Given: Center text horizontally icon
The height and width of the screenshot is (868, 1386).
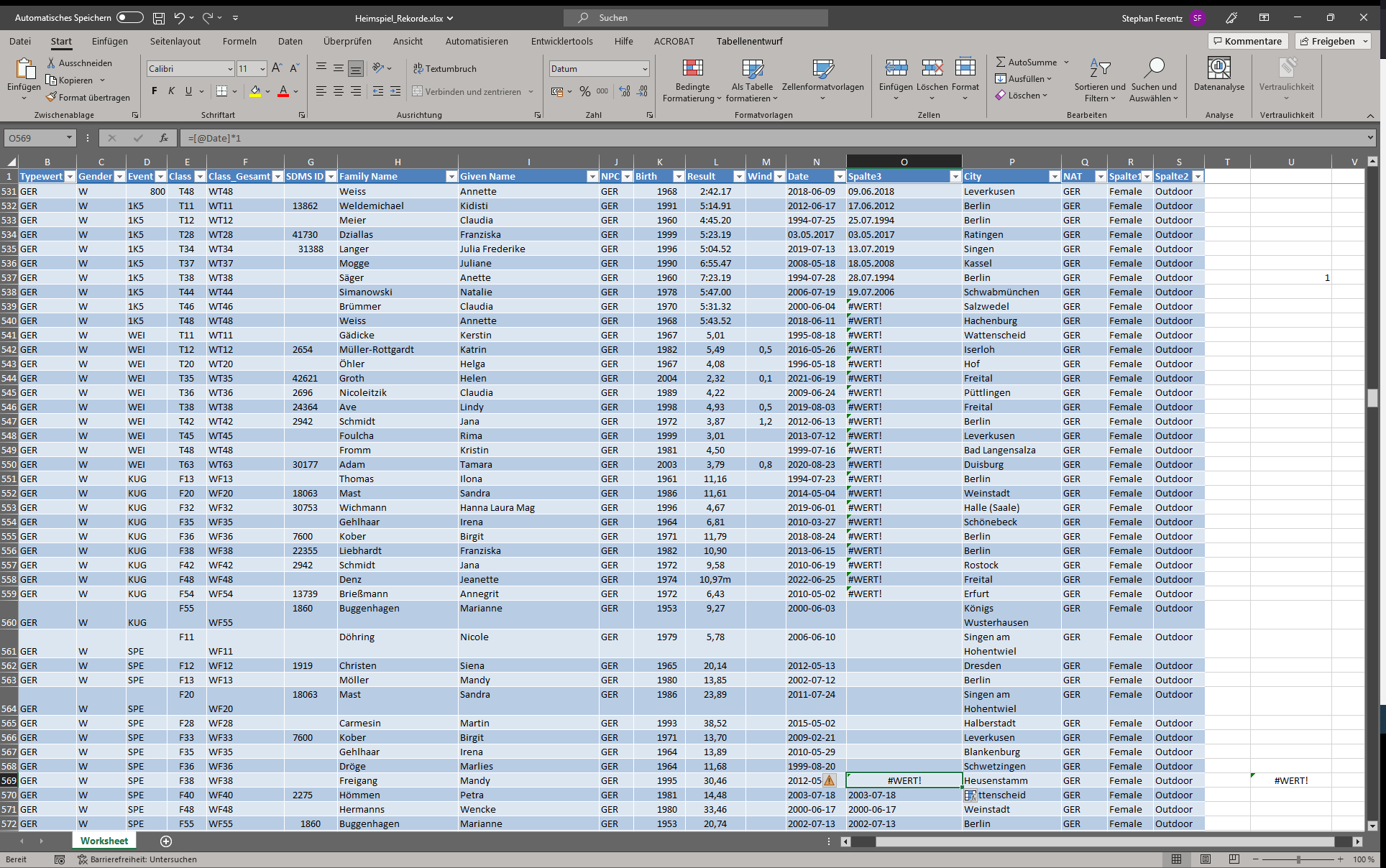Looking at the screenshot, I should (x=339, y=91).
